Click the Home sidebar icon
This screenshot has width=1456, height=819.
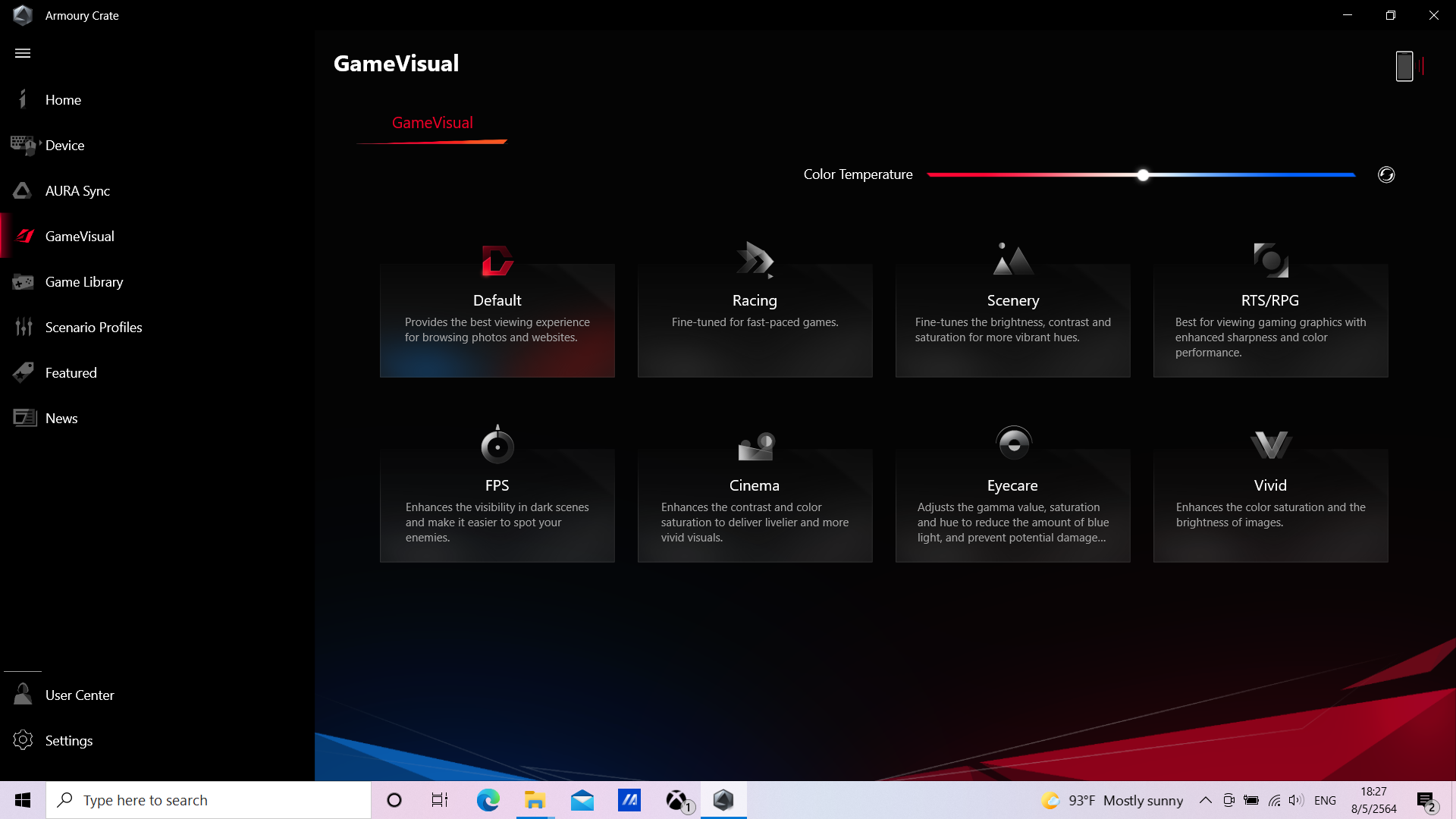click(x=23, y=99)
